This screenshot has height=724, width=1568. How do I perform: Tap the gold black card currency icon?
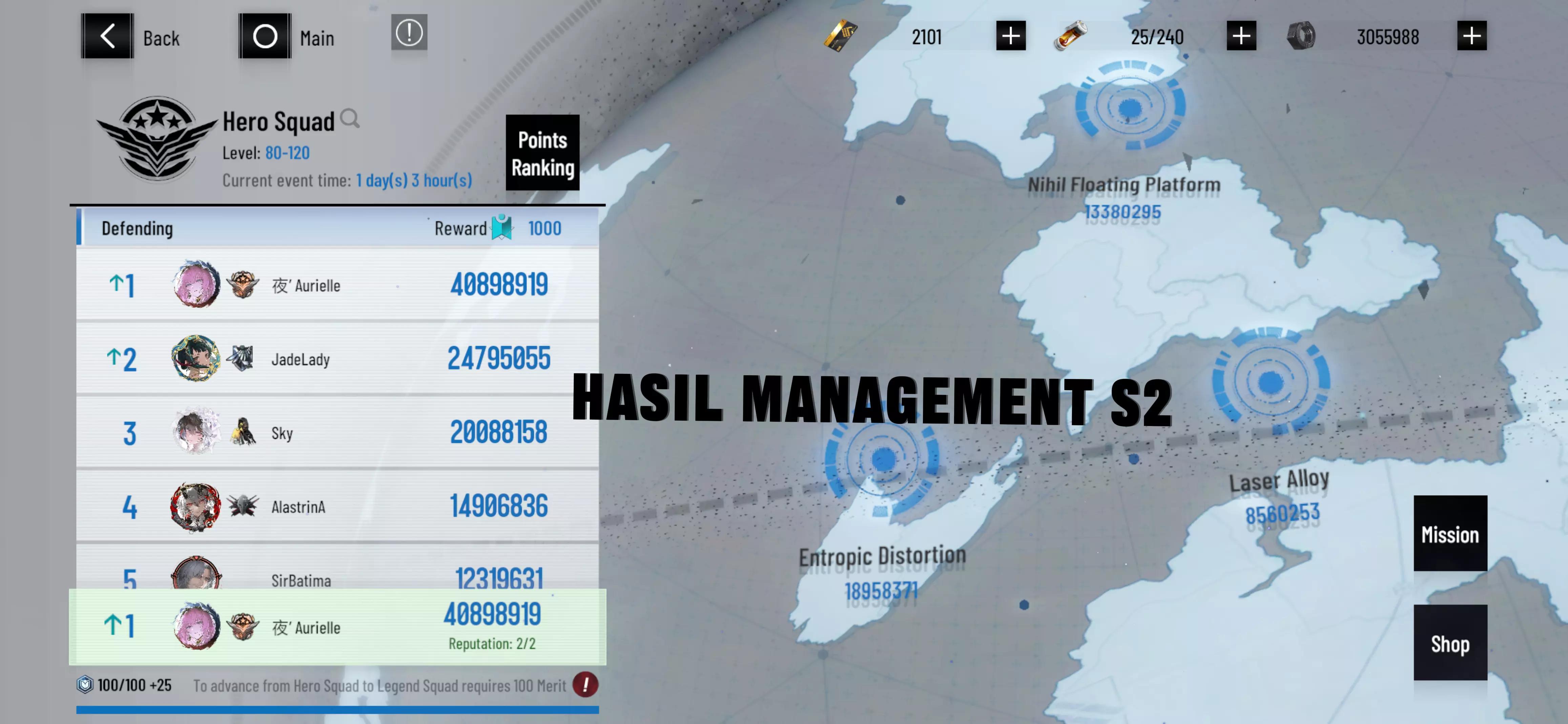(841, 36)
